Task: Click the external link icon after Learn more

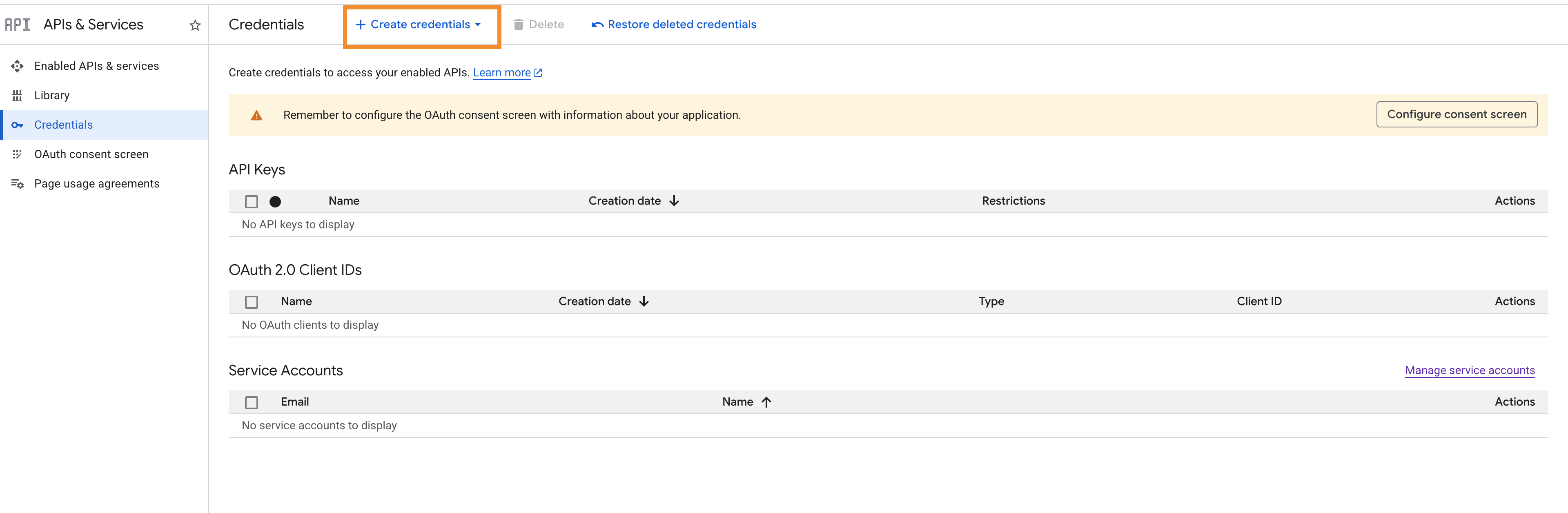Action: [538, 72]
